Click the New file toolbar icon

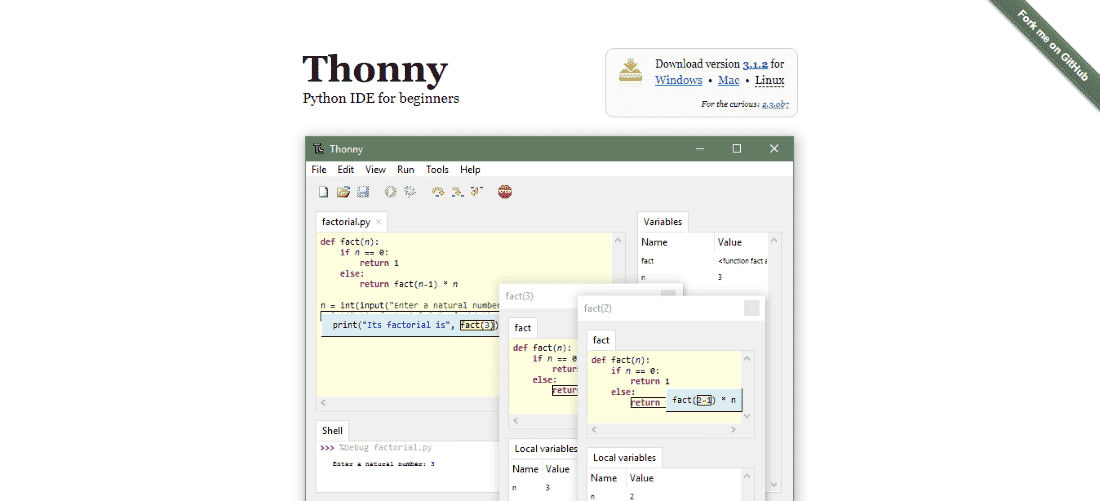[x=323, y=192]
